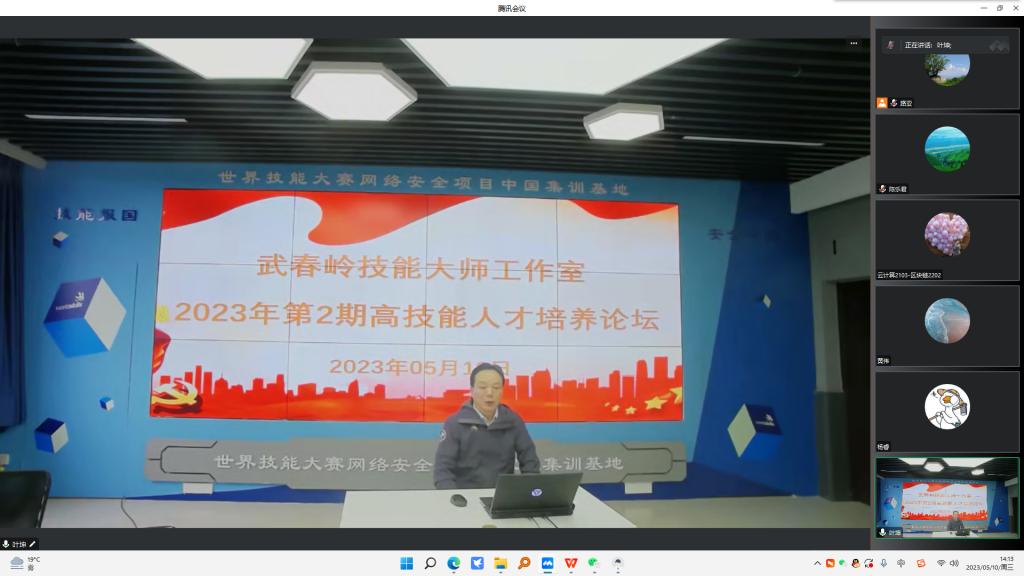Toggle the volume speaker icon in tray
This screenshot has height=576, width=1024.
pos(953,563)
